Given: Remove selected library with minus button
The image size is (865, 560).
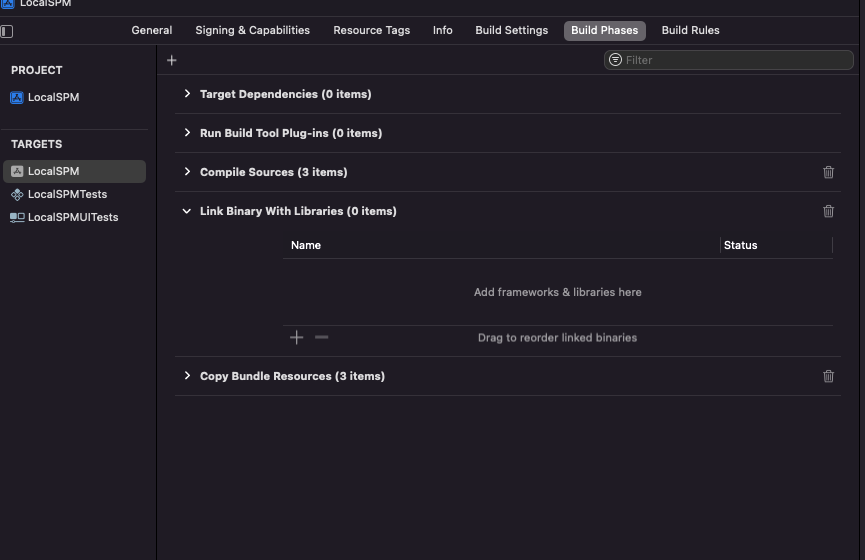Looking at the screenshot, I should pos(321,337).
